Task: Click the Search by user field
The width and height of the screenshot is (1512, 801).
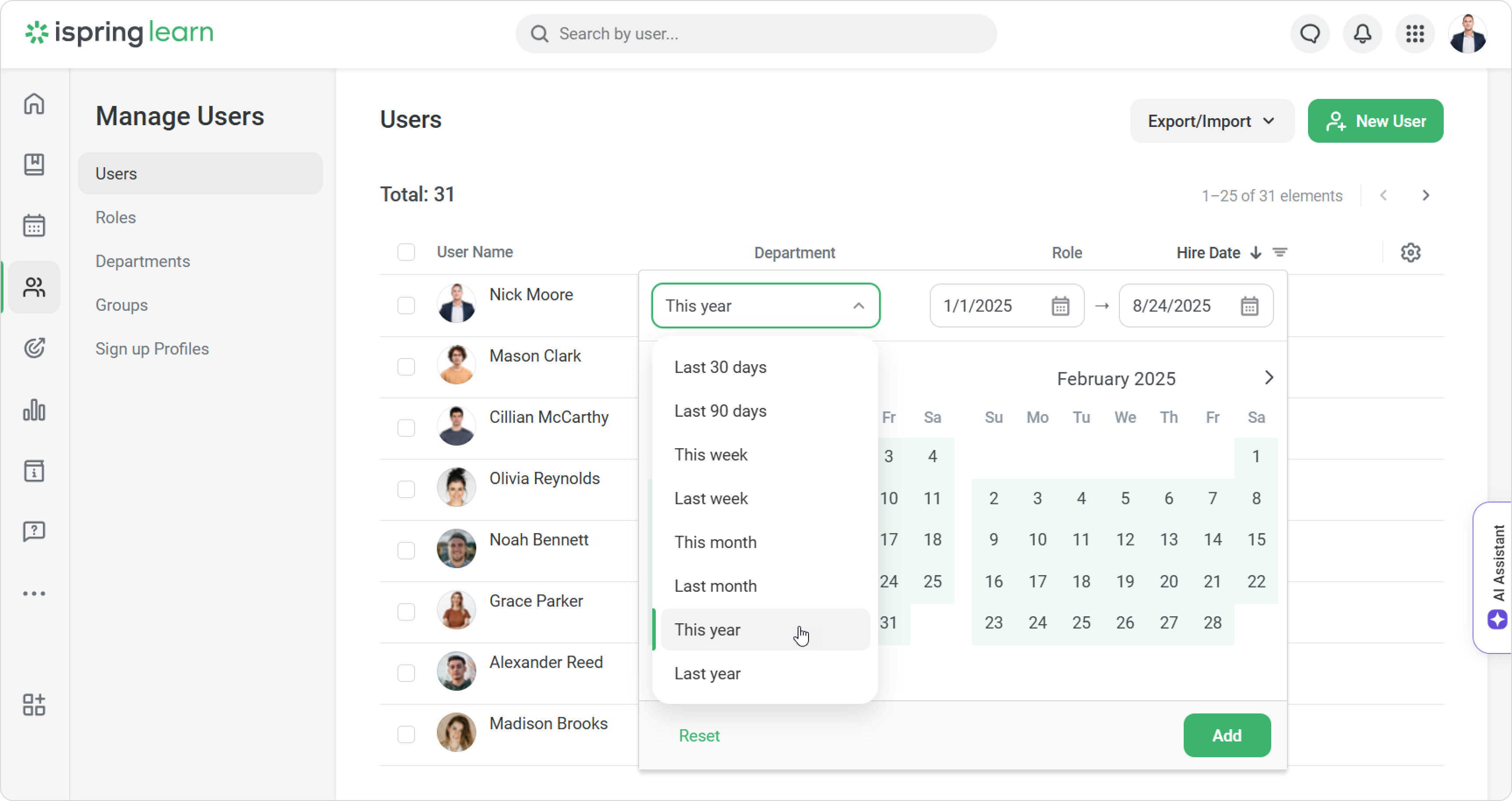Action: [756, 34]
